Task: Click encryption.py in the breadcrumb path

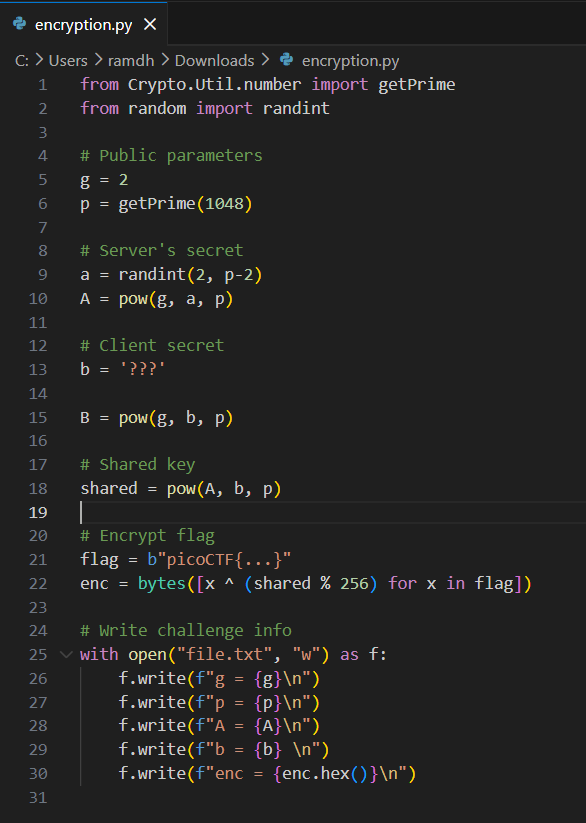Action: 350,61
